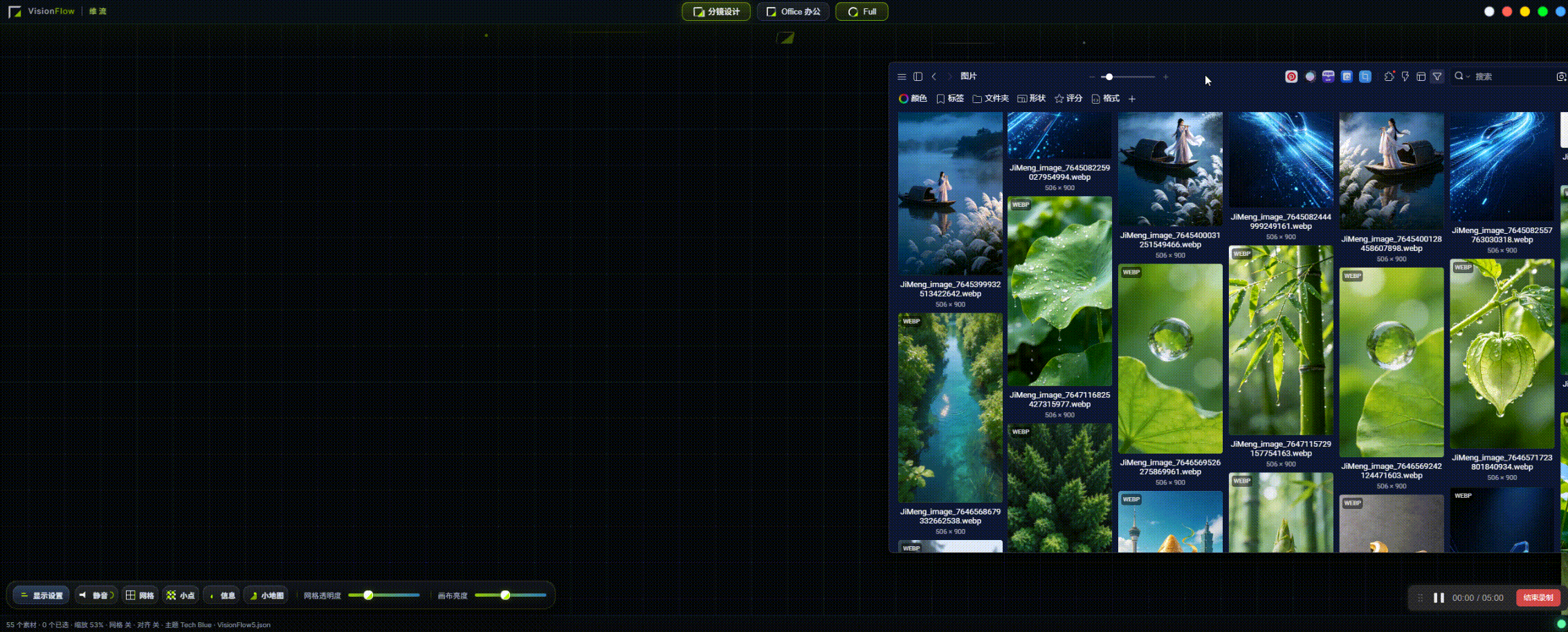Image resolution: width=1568 pixels, height=632 pixels.
Task: Click the 显示设置 button
Action: (42, 595)
